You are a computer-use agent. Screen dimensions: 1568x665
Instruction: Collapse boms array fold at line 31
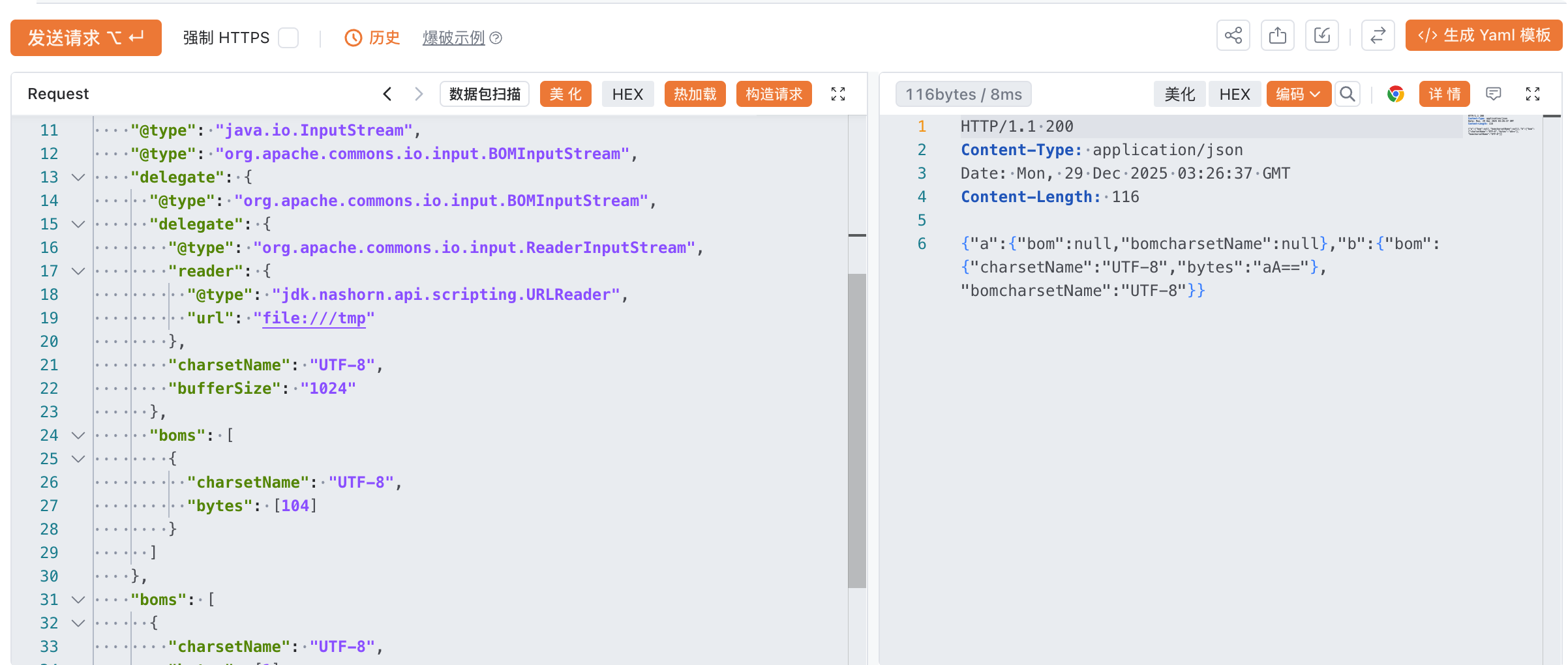coord(78,600)
